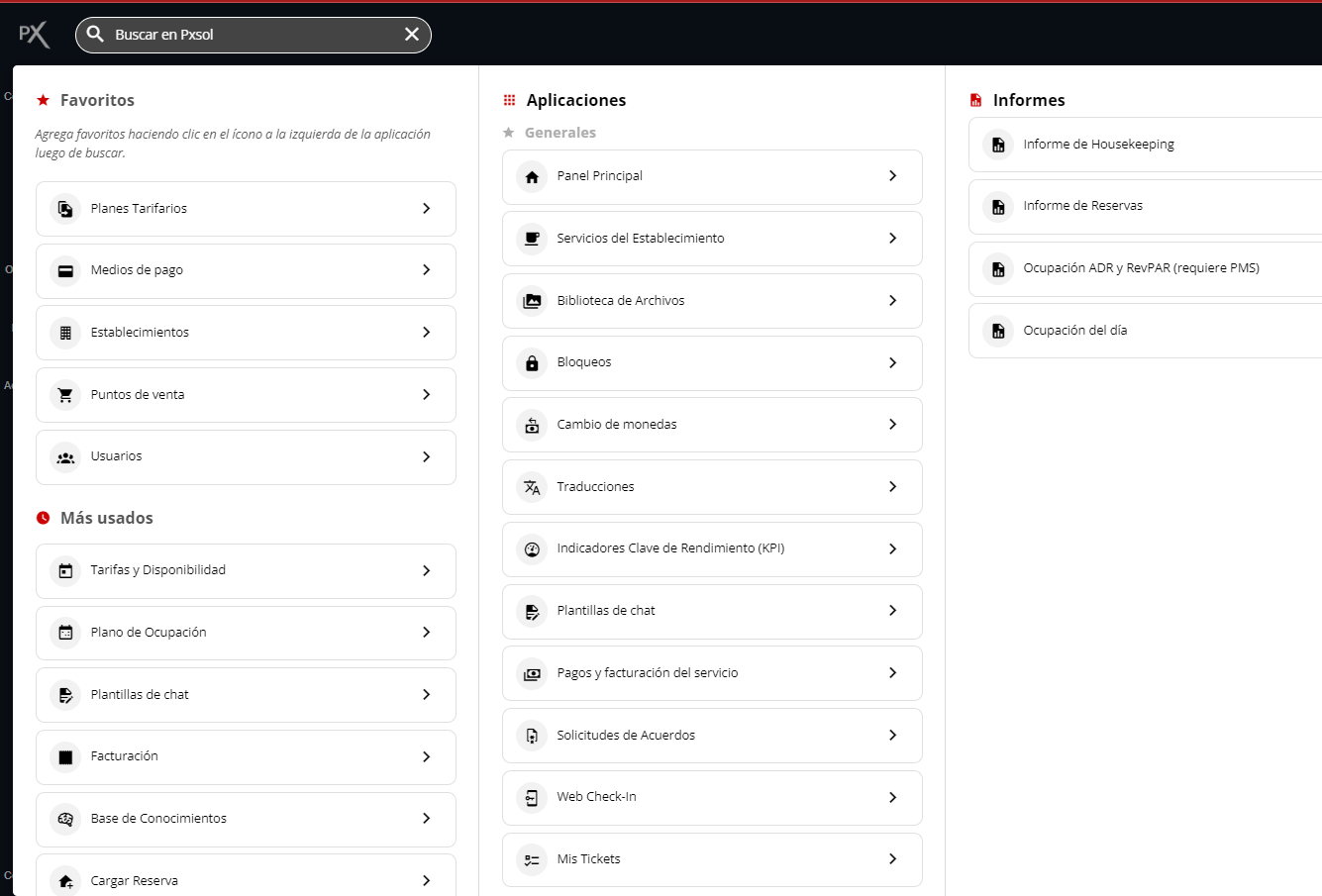Clear the search with the X button
Screen dimensions: 1322x896
coord(412,35)
